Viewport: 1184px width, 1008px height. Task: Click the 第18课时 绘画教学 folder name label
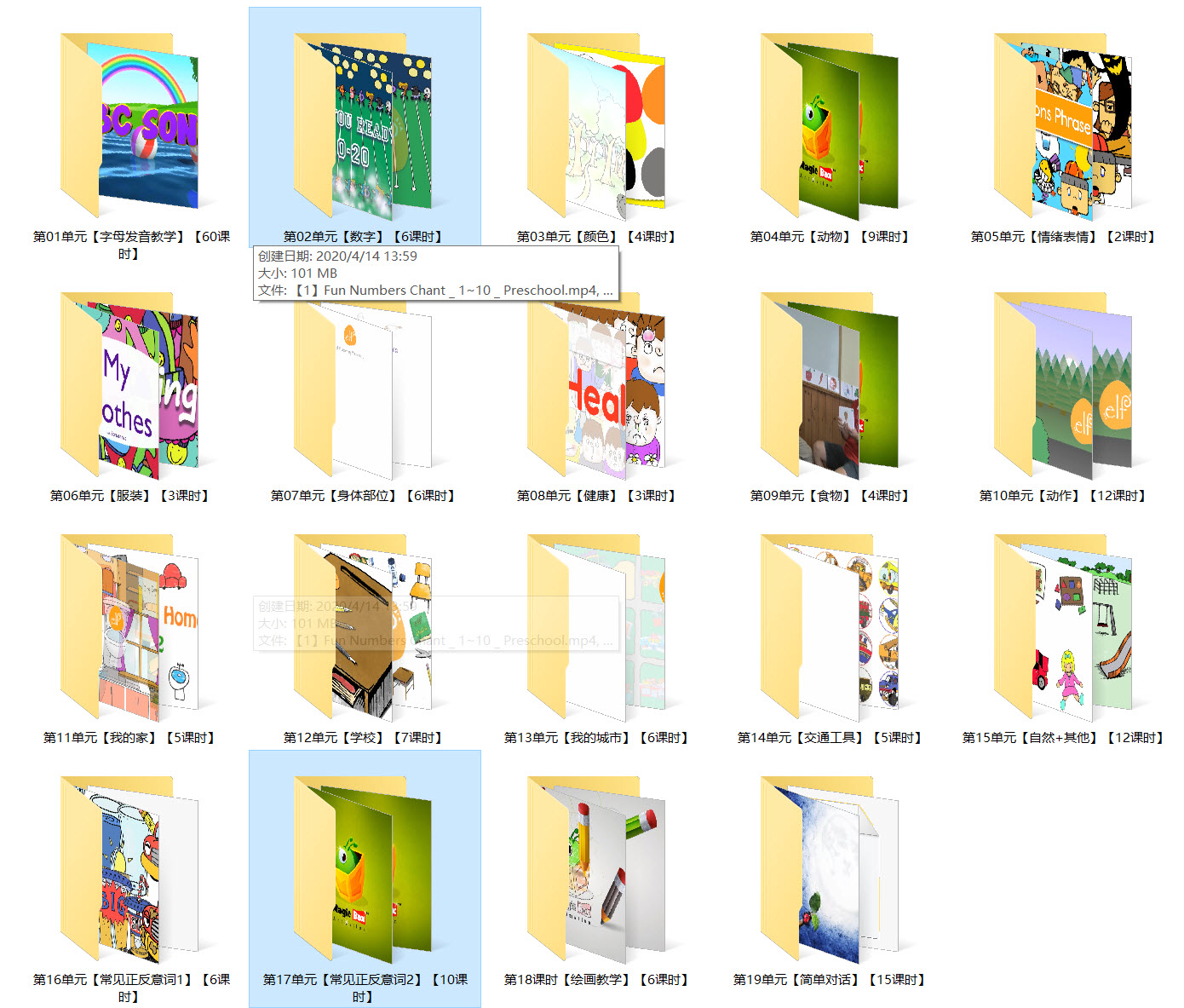[596, 980]
